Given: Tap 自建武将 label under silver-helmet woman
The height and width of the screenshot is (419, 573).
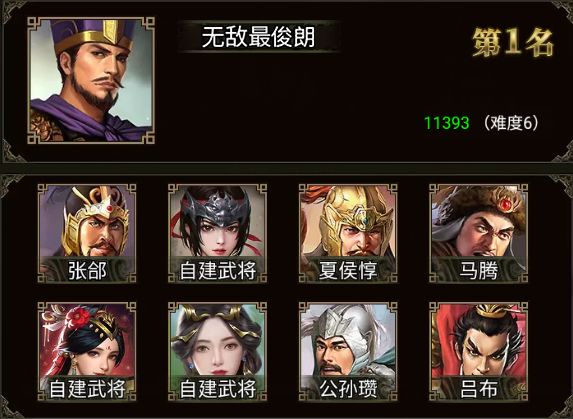Looking at the screenshot, I should point(217,271).
